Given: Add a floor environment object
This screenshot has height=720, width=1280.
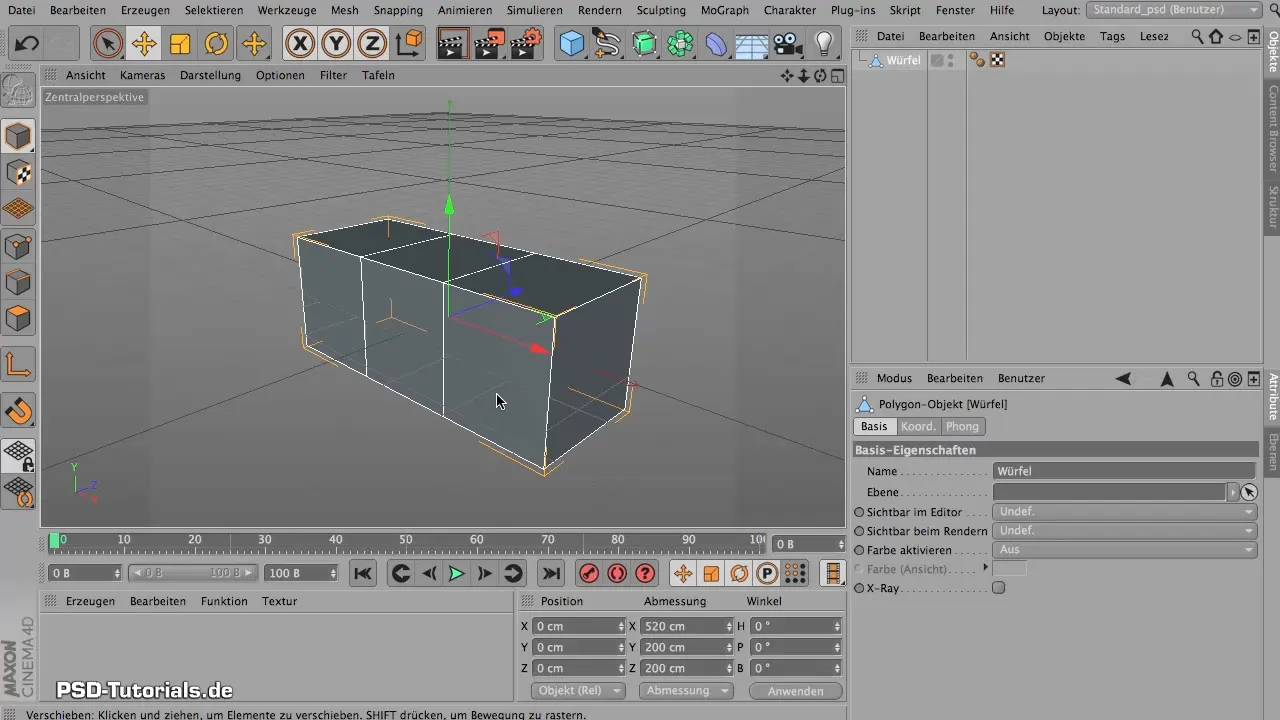Looking at the screenshot, I should 752,44.
